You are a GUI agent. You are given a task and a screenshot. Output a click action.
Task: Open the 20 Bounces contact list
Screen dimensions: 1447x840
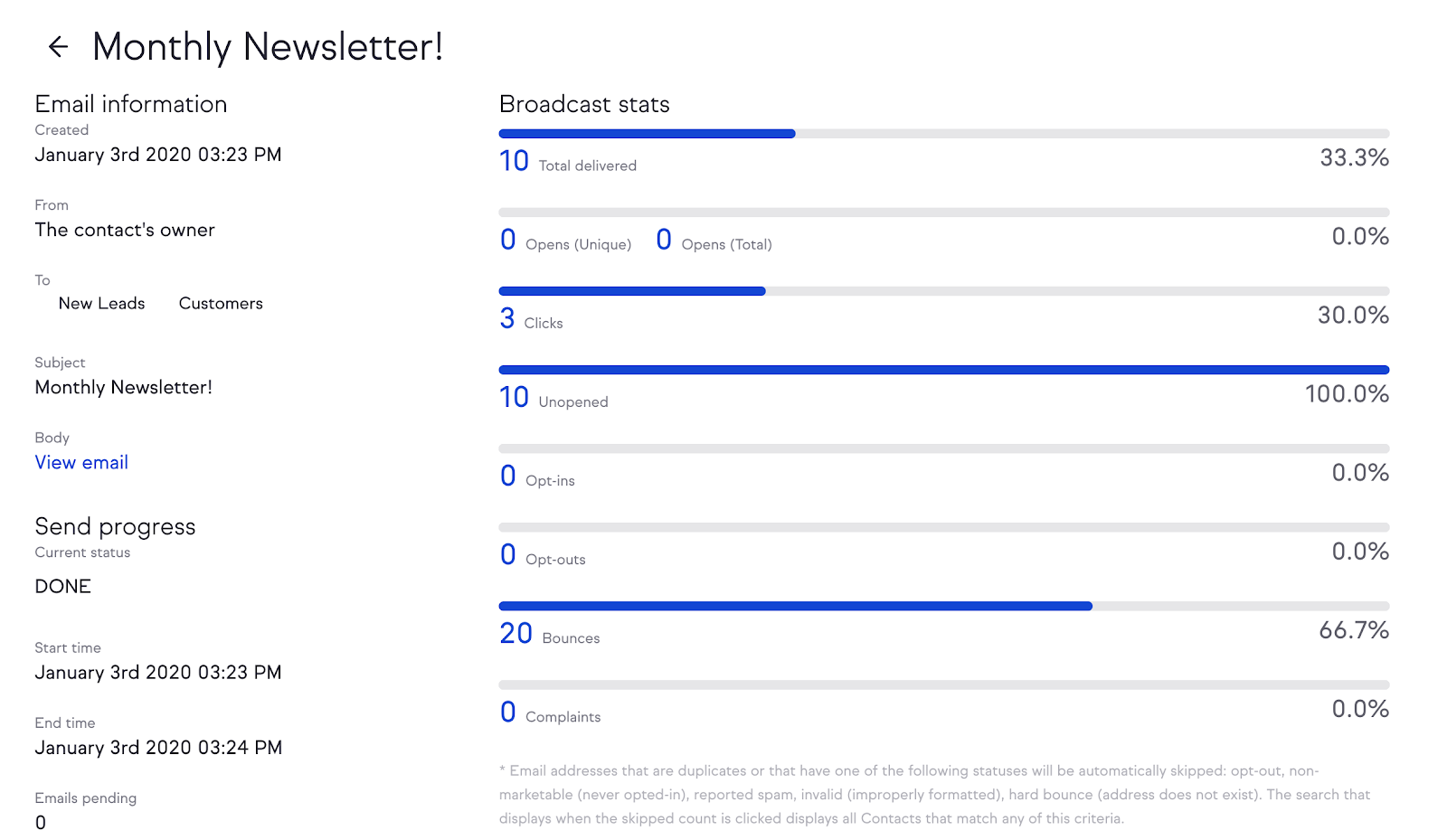pyautogui.click(x=515, y=634)
